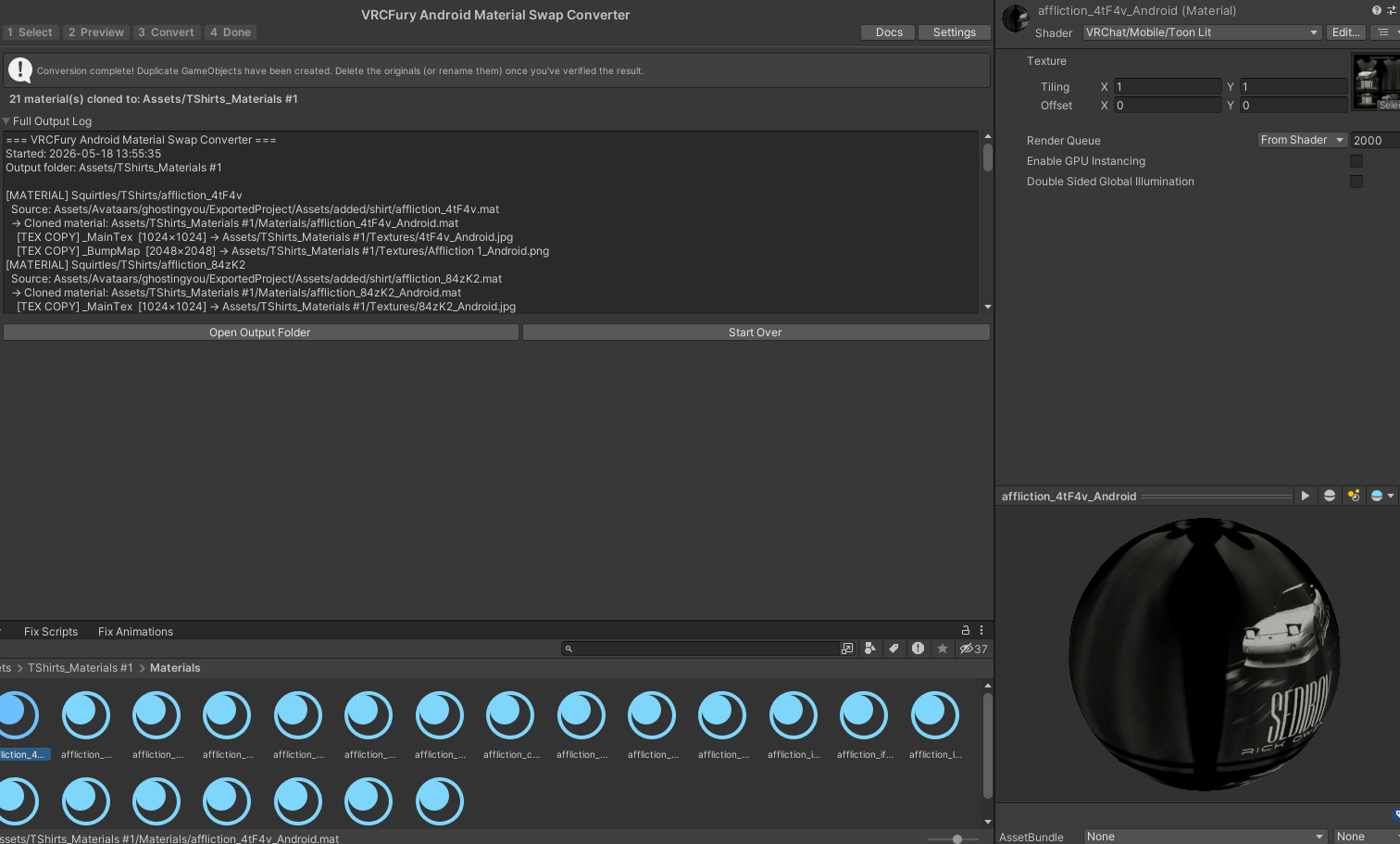Open the Fix Scripts tab
Screen dimensions: 1400x844
pyautogui.click(x=51, y=632)
